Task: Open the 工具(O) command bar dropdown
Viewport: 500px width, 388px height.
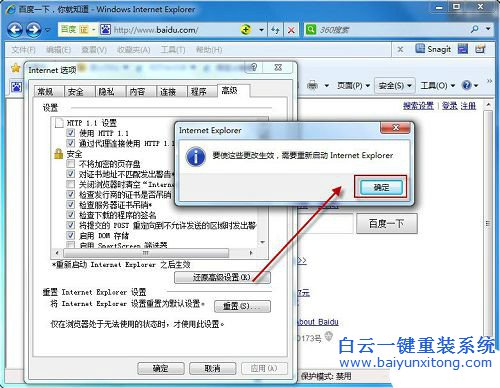Action: (x=437, y=86)
